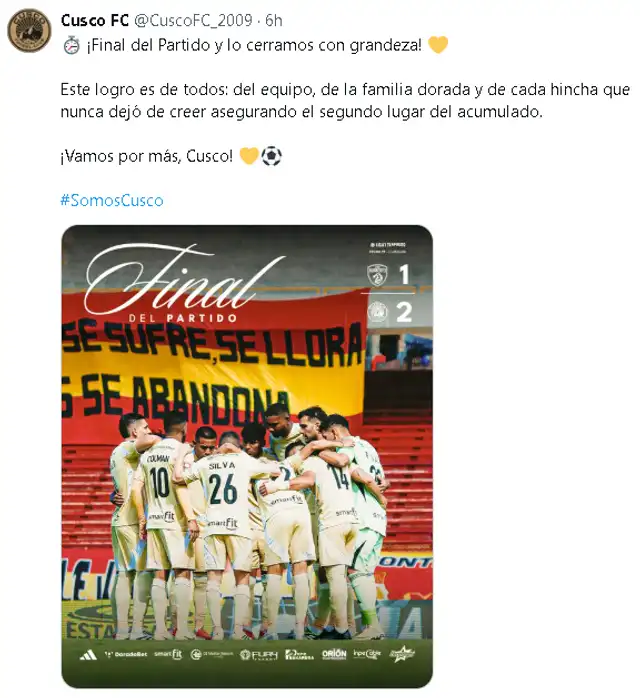Open the tweet via the 6h timestamp
The image size is (640, 698).
pyautogui.click(x=274, y=20)
